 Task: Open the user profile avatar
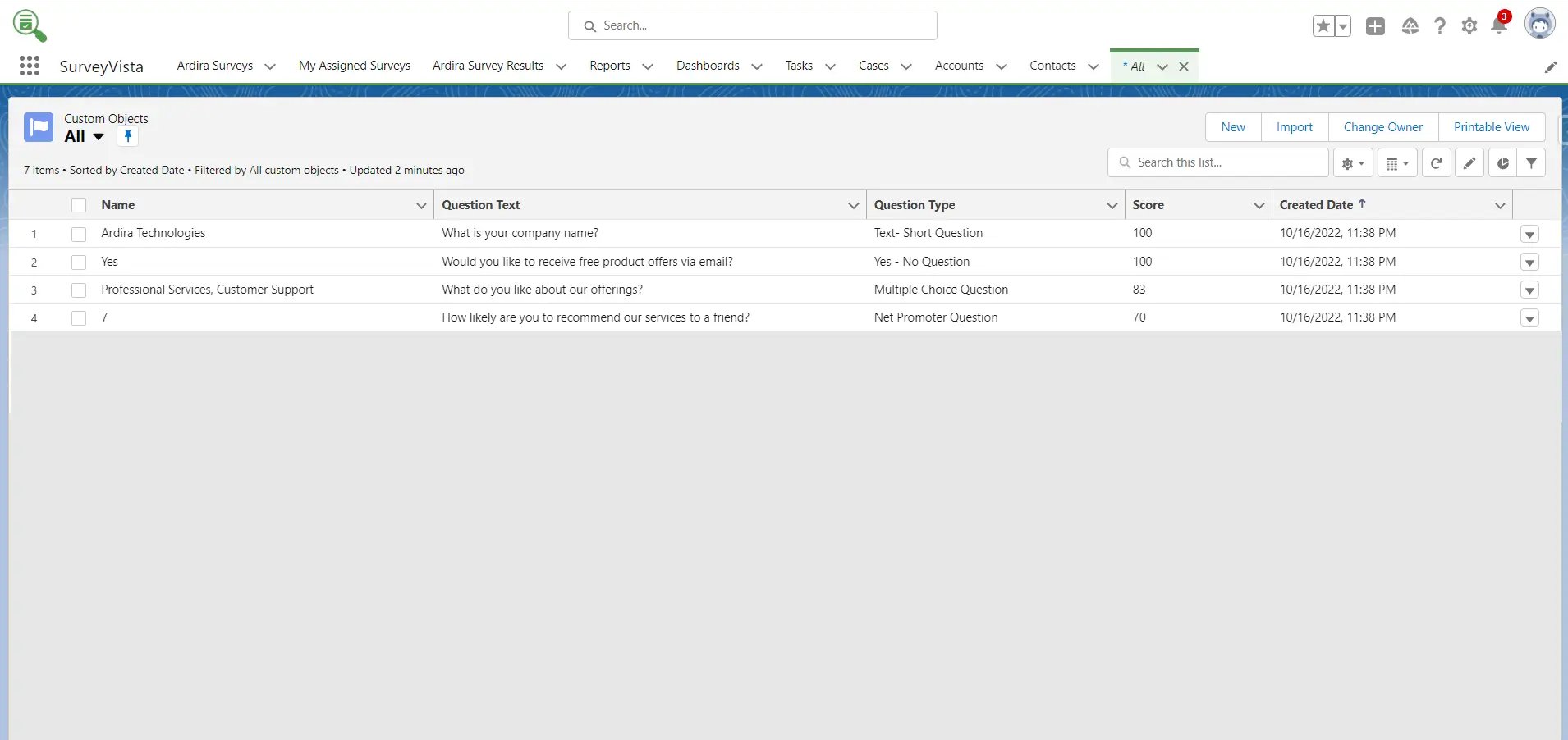(1540, 24)
